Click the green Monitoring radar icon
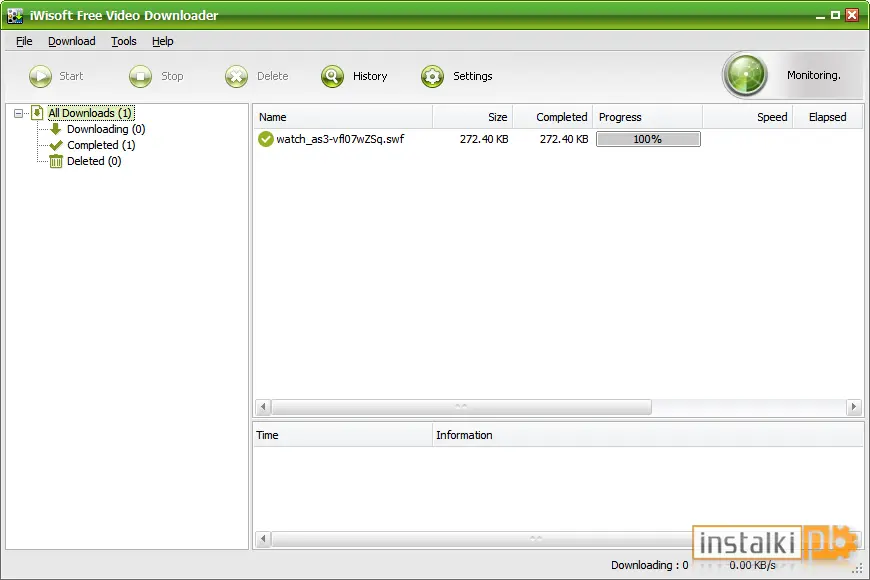 pyautogui.click(x=745, y=75)
